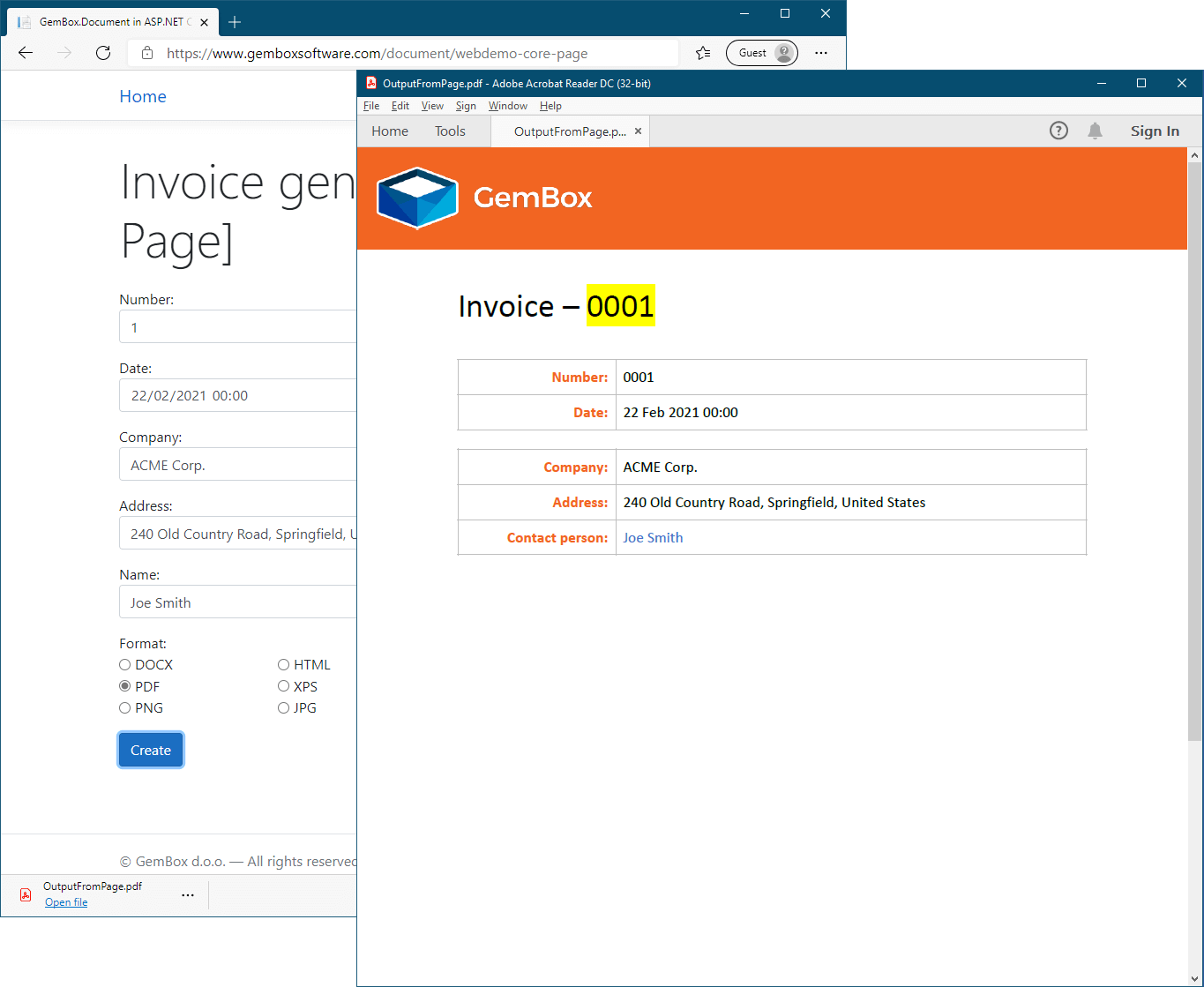This screenshot has width=1204, height=987.
Task: Select the PNG format radio button
Action: click(x=125, y=708)
